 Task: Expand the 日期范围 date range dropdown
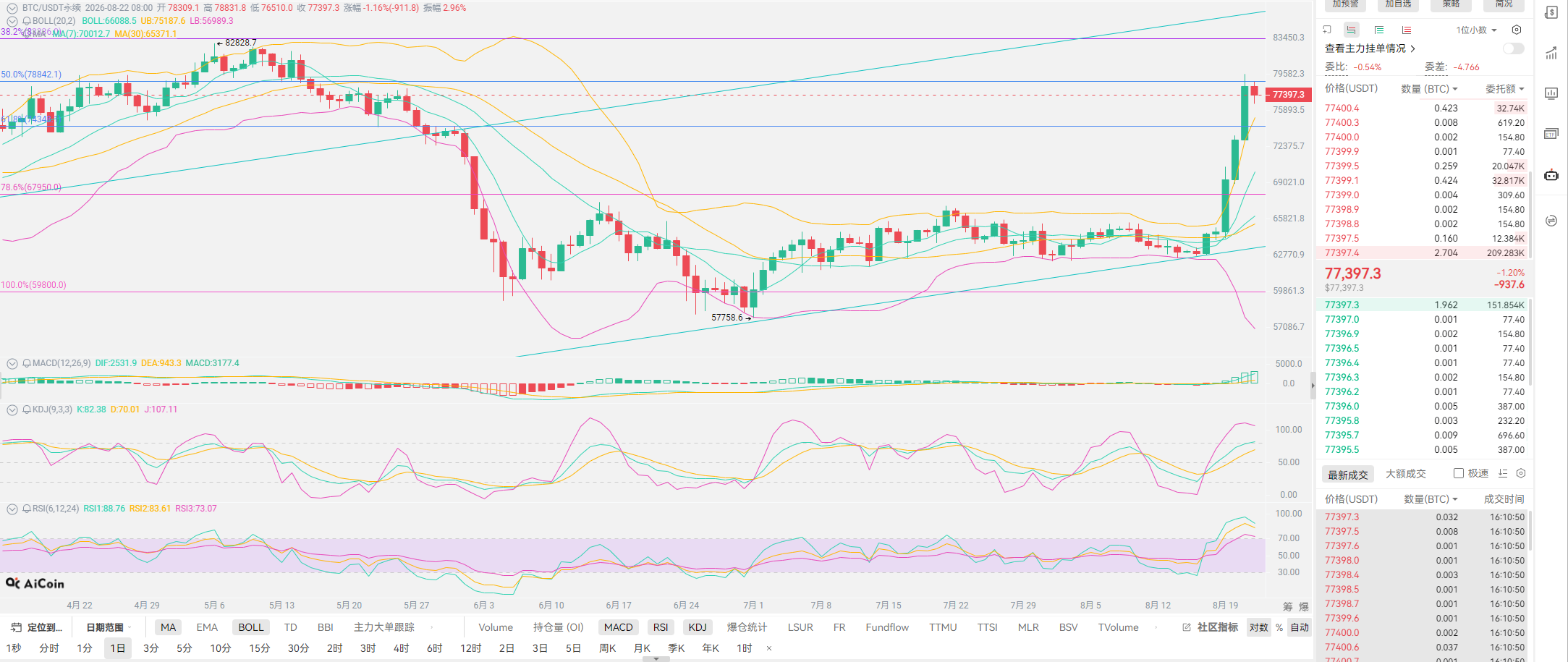click(x=108, y=627)
